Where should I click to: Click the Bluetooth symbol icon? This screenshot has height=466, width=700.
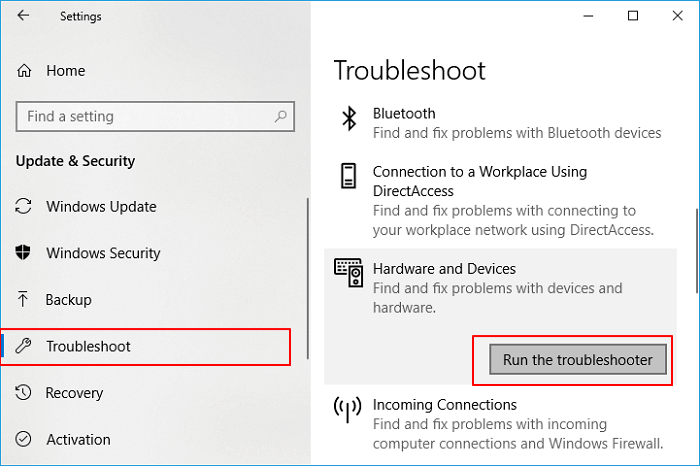pyautogui.click(x=349, y=121)
